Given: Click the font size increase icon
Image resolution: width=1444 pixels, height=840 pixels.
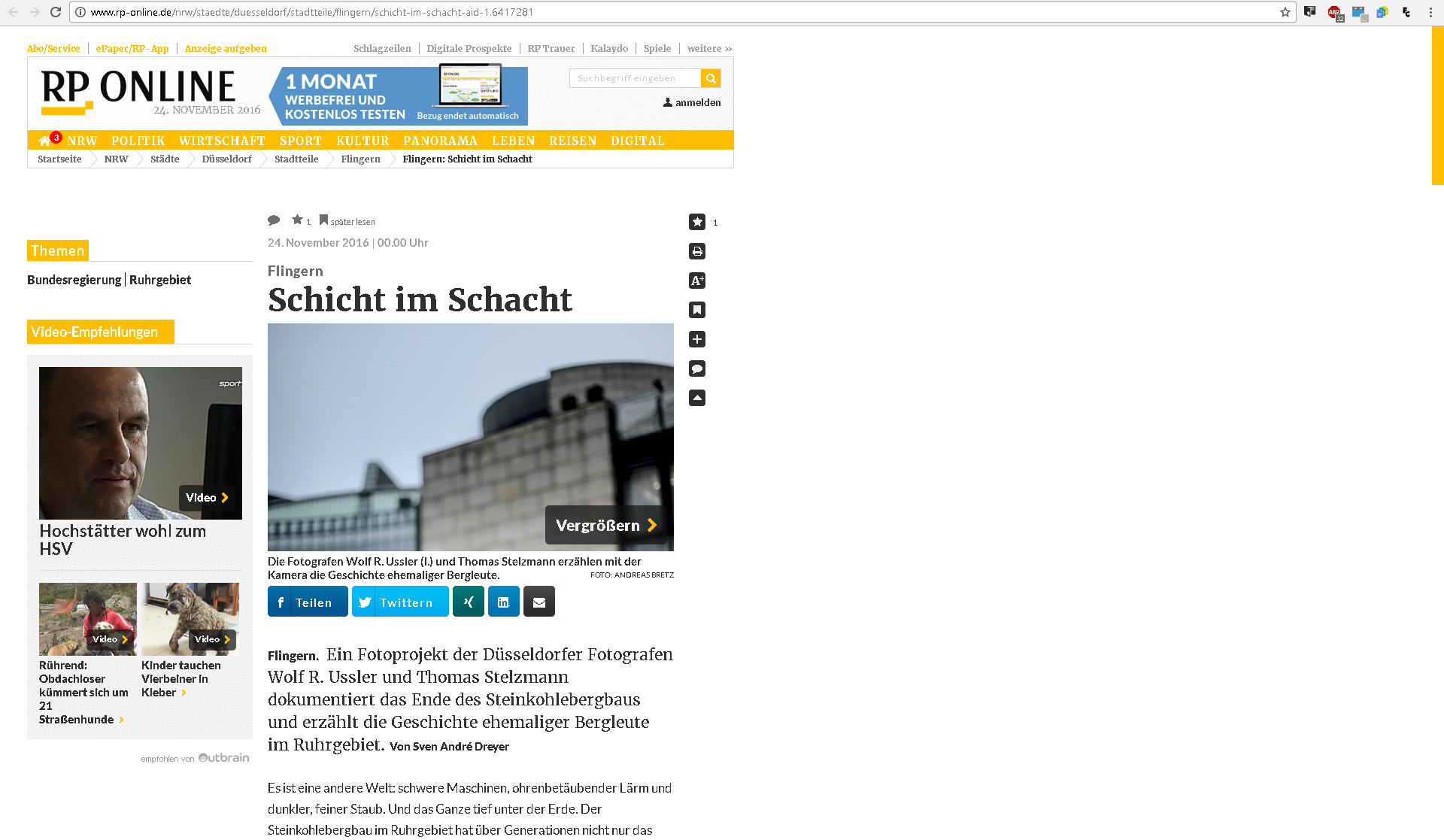Looking at the screenshot, I should 697,281.
